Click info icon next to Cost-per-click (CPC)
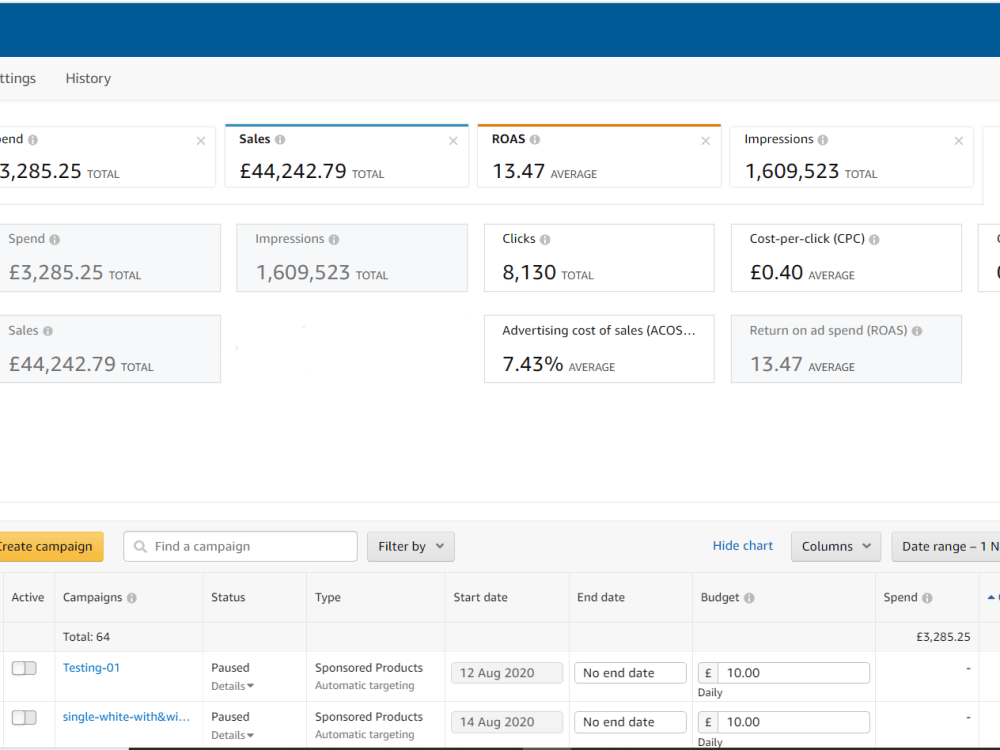 874,239
